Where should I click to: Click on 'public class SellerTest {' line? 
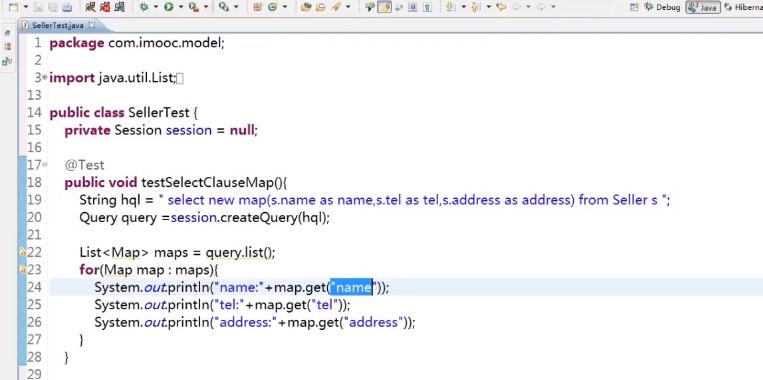(124, 113)
